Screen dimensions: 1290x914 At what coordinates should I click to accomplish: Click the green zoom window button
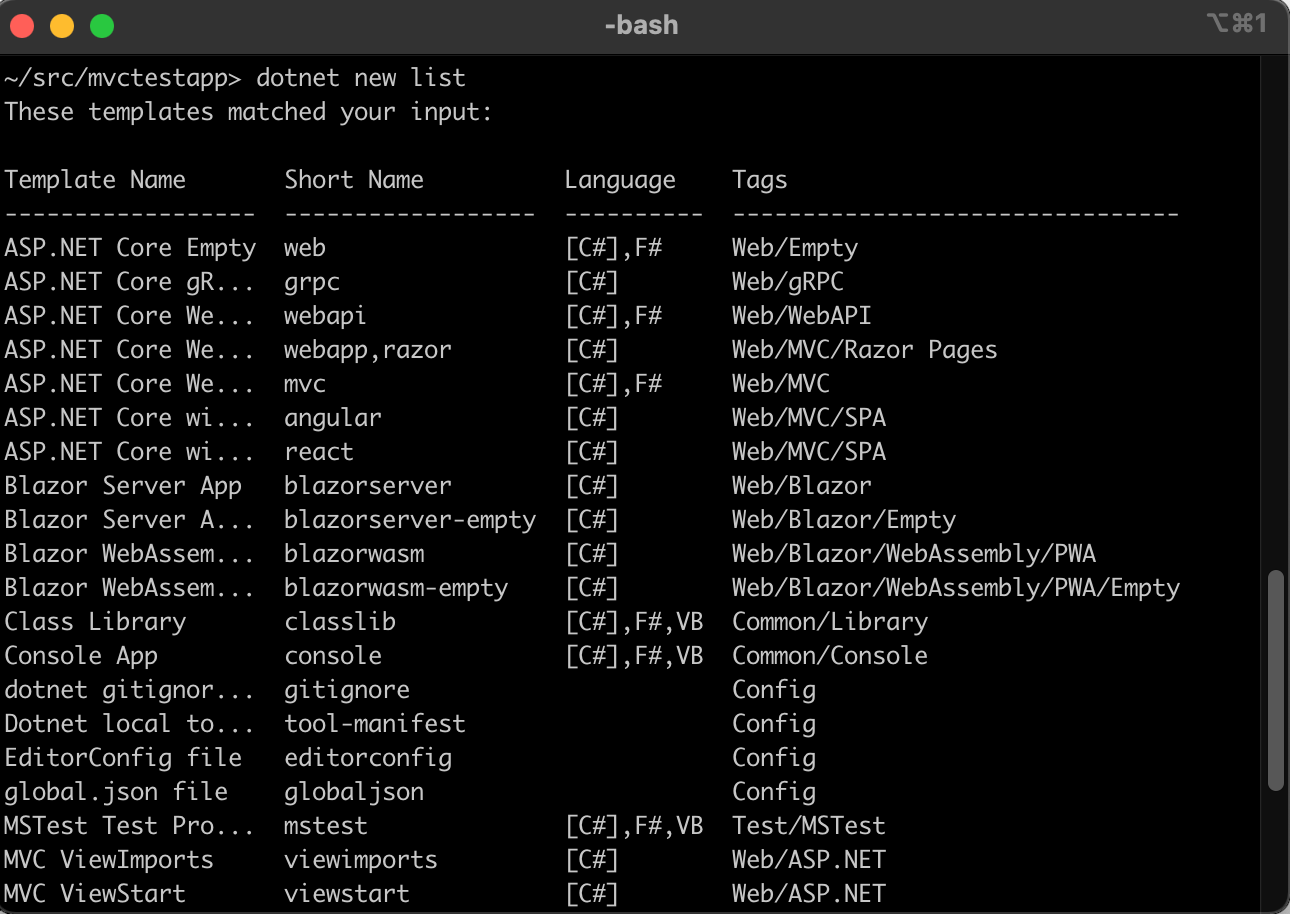point(102,26)
